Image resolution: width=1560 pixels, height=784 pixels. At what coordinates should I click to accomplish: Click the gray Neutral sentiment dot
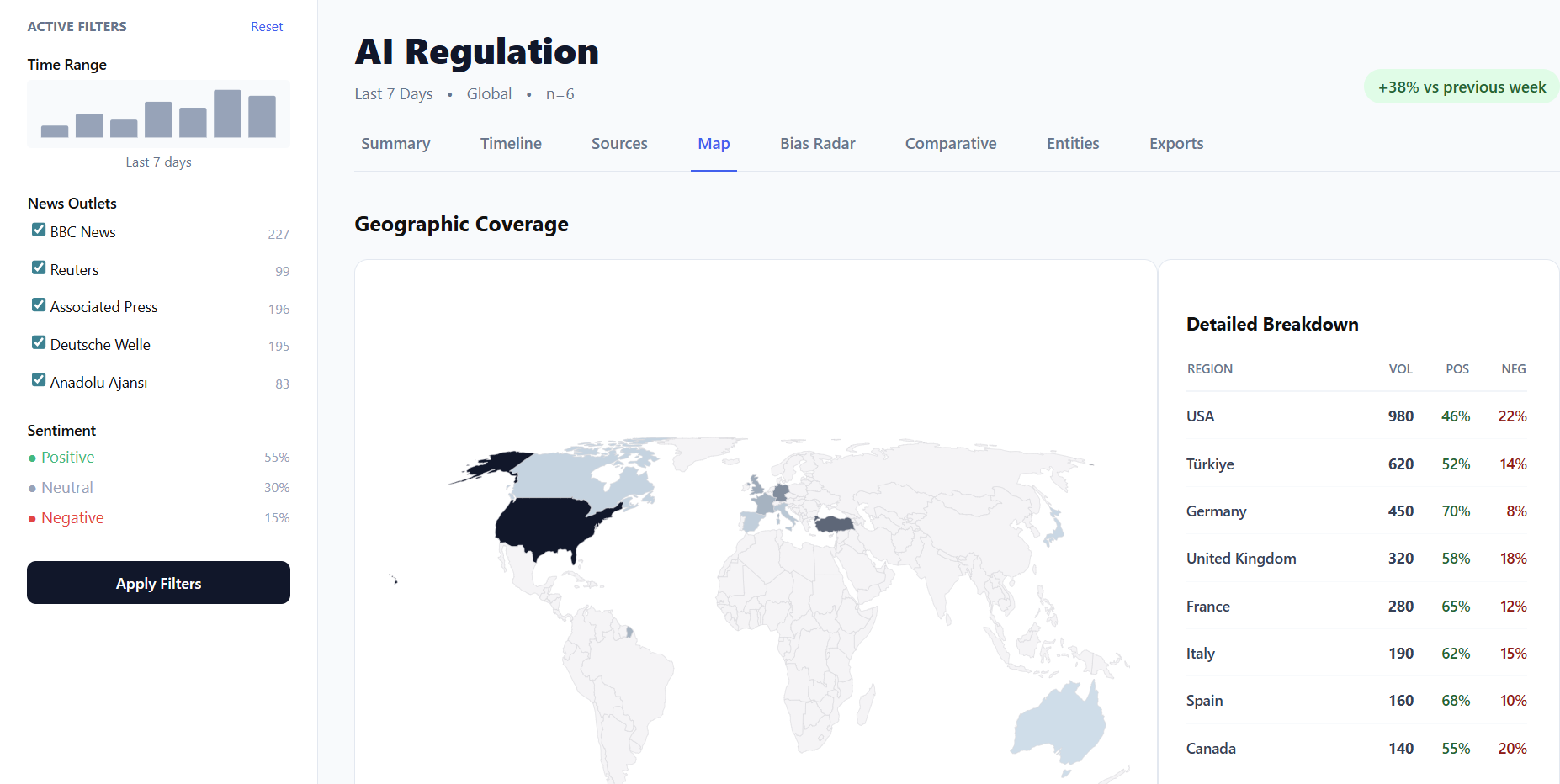[33, 488]
